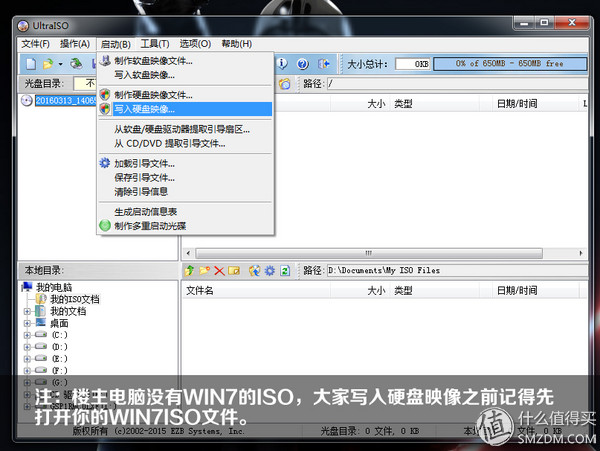This screenshot has height=451, width=600.
Task: Choose 从软盘/硬盘驱动器提取引导扇区... entry
Action: click(186, 130)
